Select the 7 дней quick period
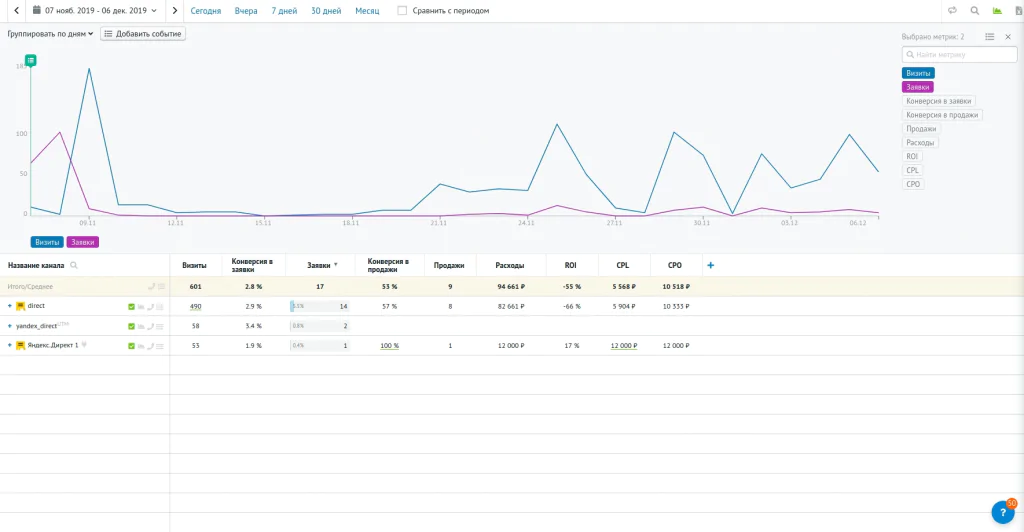The height and width of the screenshot is (532, 1024). pos(284,10)
